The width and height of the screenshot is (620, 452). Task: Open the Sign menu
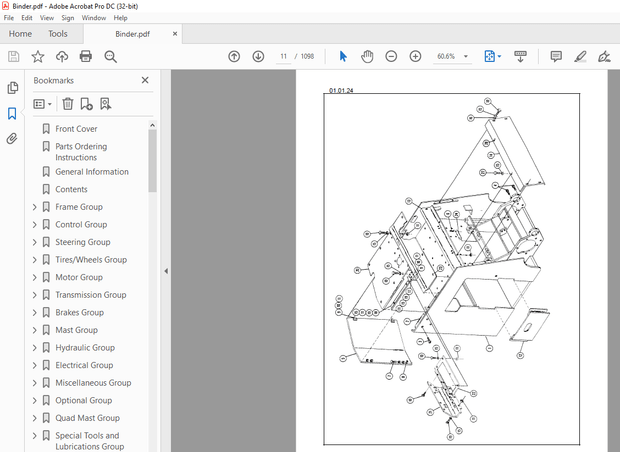pyautogui.click(x=68, y=18)
